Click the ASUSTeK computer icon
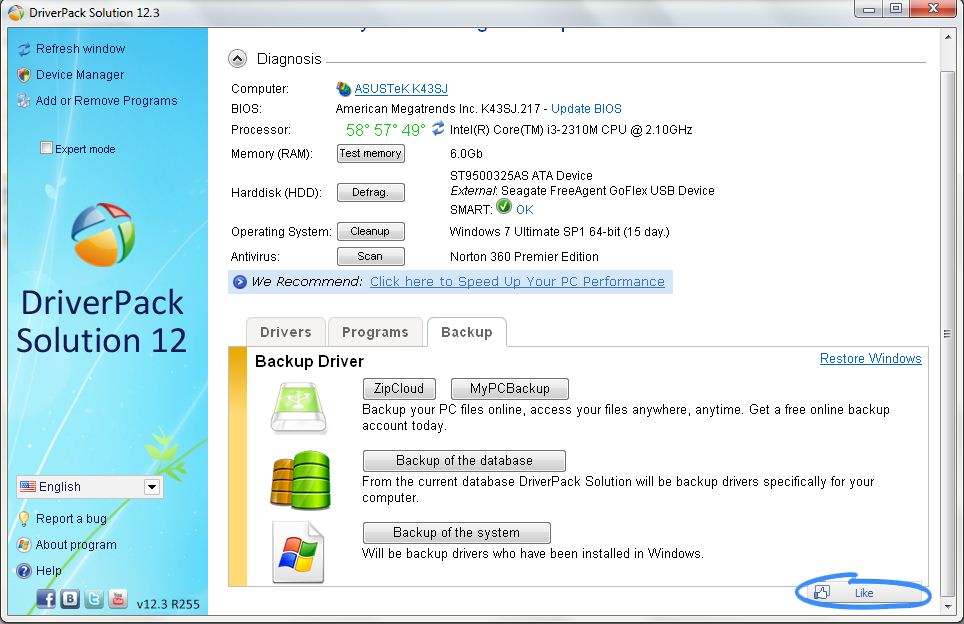The width and height of the screenshot is (964, 624). 343,89
